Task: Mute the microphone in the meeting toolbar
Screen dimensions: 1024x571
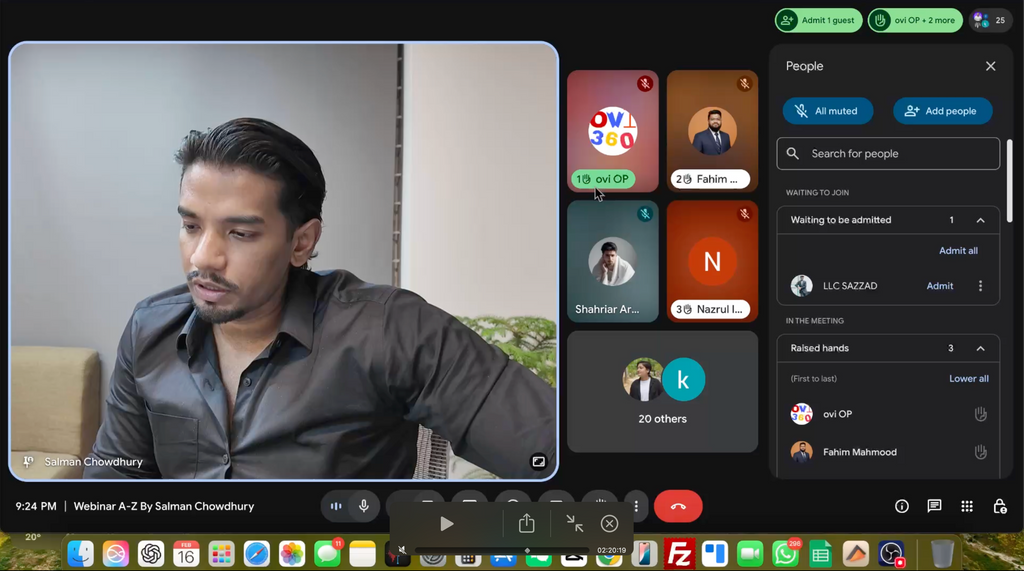Action: pyautogui.click(x=364, y=507)
